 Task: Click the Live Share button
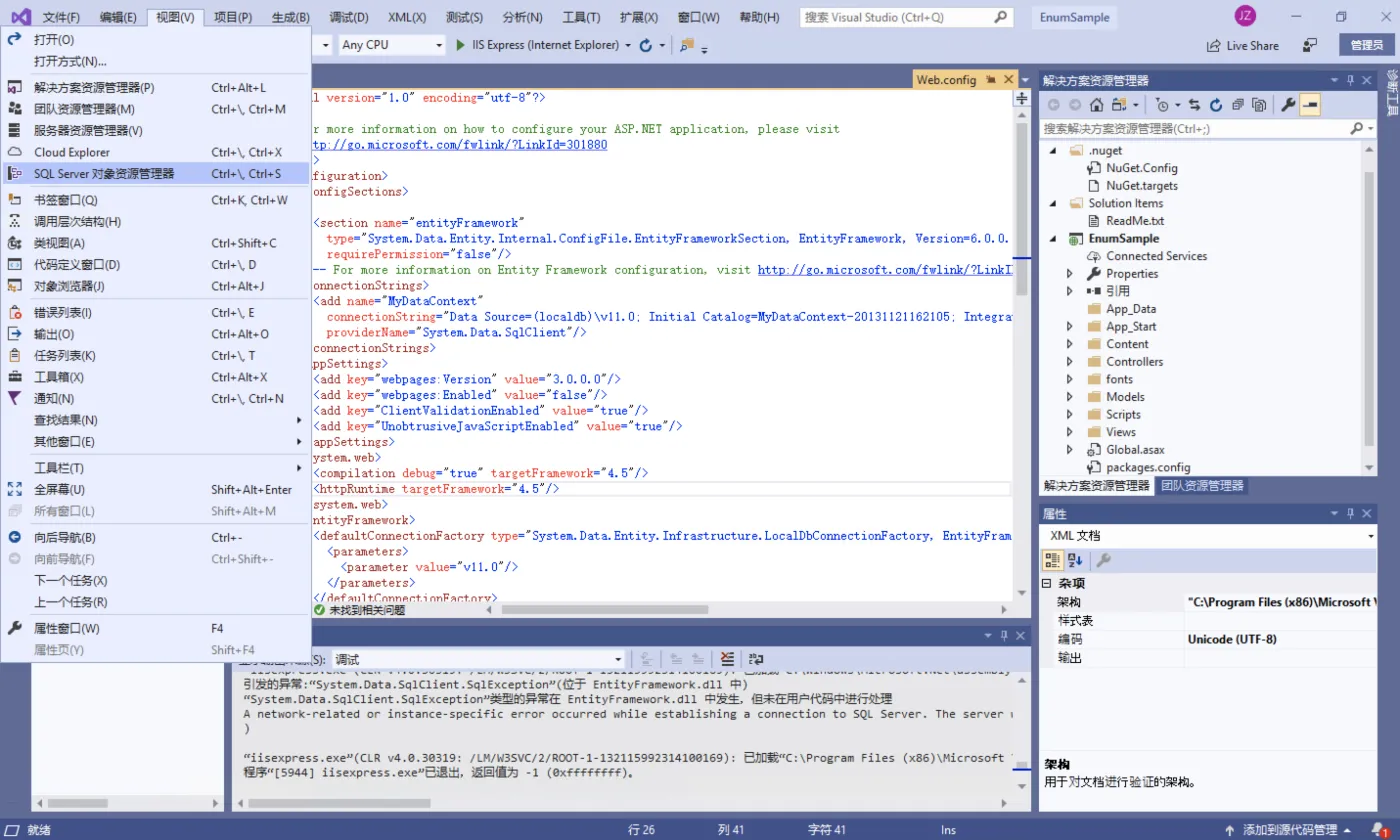click(x=1243, y=45)
